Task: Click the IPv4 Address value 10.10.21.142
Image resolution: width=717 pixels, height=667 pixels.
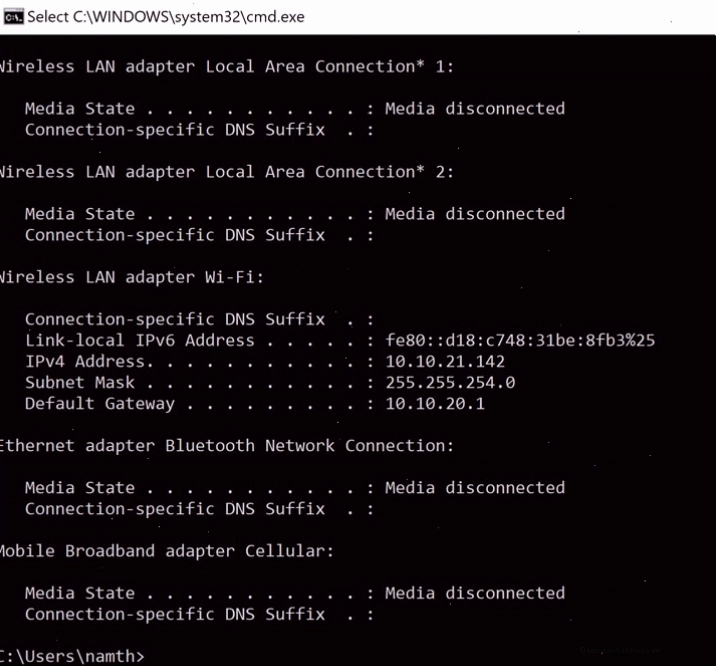Action: pyautogui.click(x=445, y=362)
